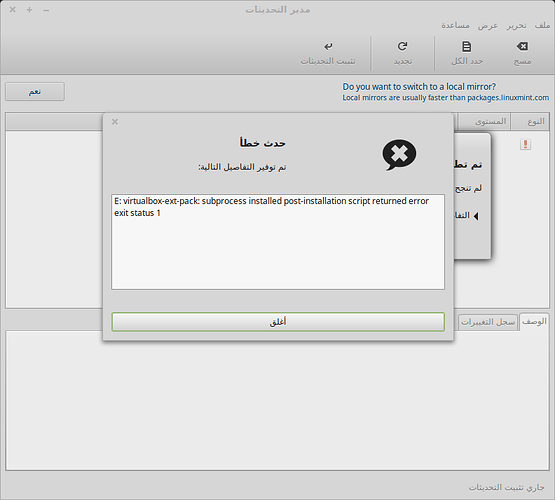Screen dimensions: 555x500
Task: Sort by the النوع (Type) column header
Action: pos(531,121)
